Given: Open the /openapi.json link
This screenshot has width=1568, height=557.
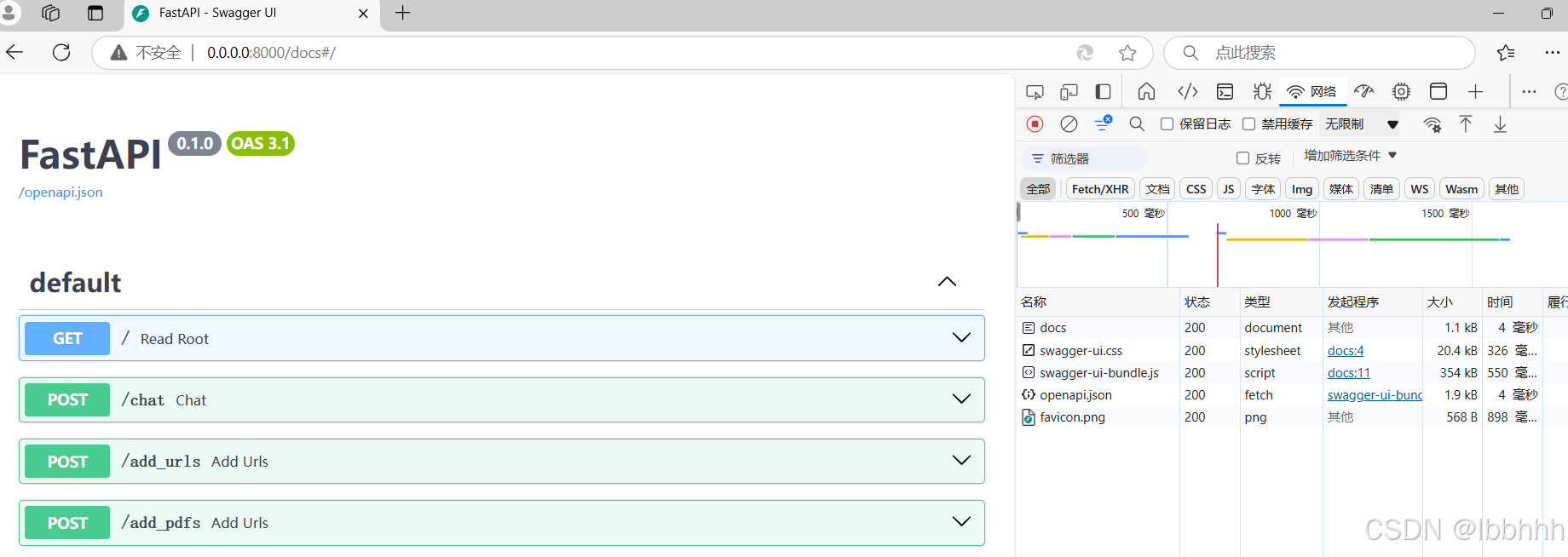Looking at the screenshot, I should tap(61, 192).
